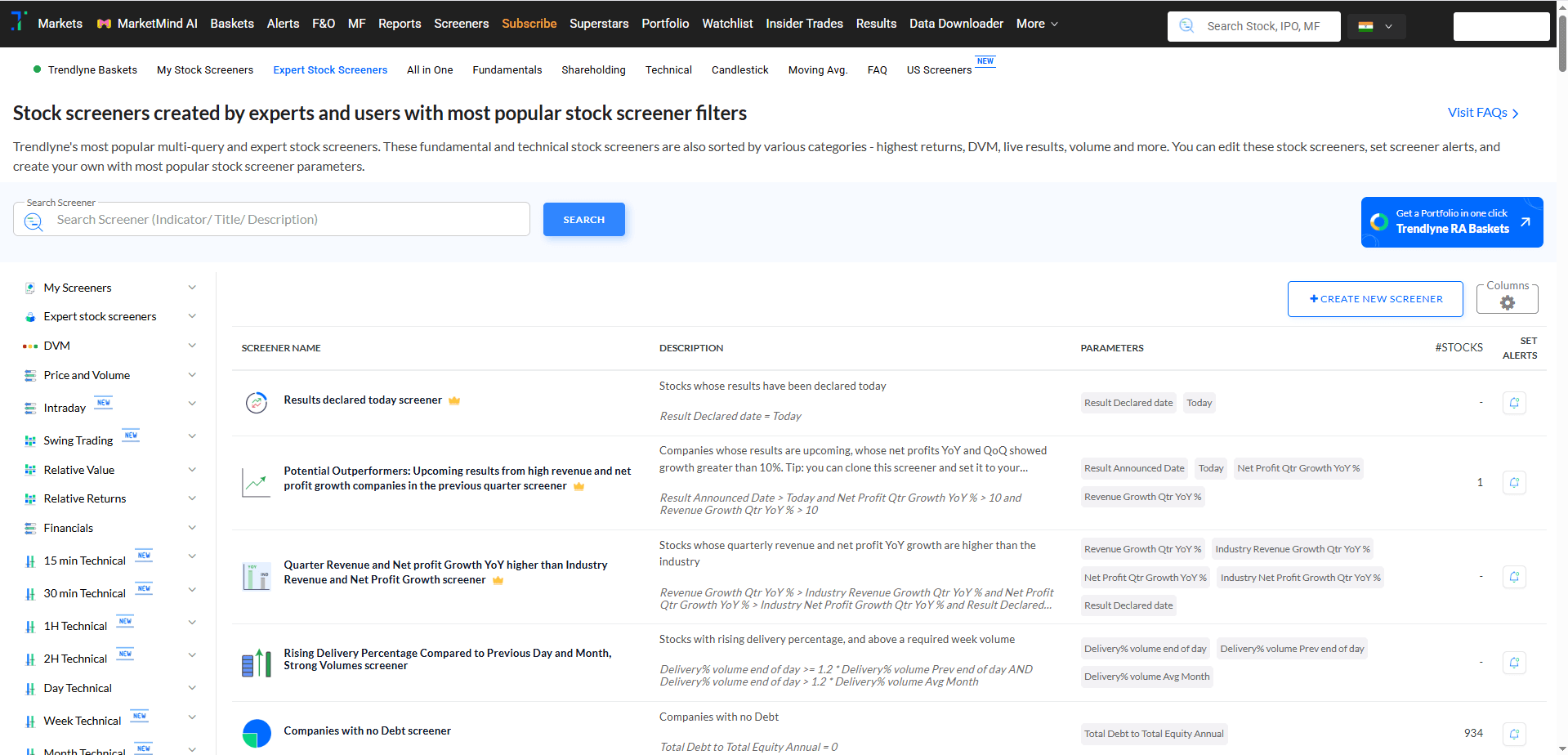This screenshot has width=1568, height=755.
Task: Focus the Search Screener input field
Action: pos(286,220)
